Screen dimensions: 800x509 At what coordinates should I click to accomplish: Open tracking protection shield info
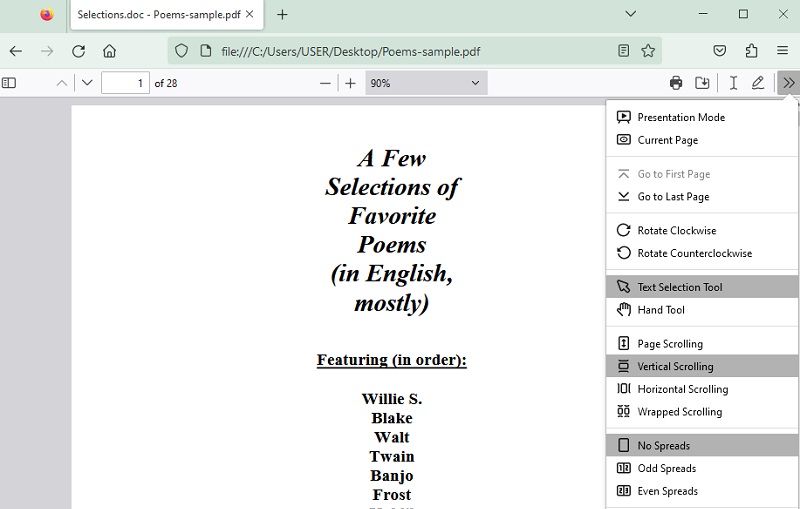click(x=182, y=51)
